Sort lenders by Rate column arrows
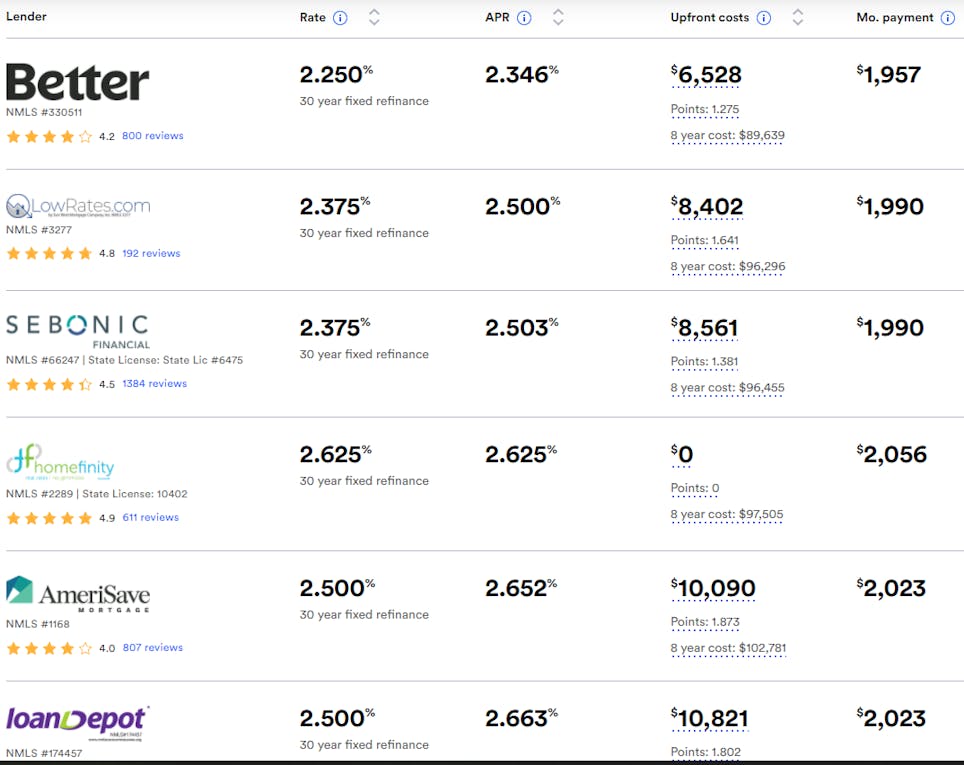 click(374, 17)
